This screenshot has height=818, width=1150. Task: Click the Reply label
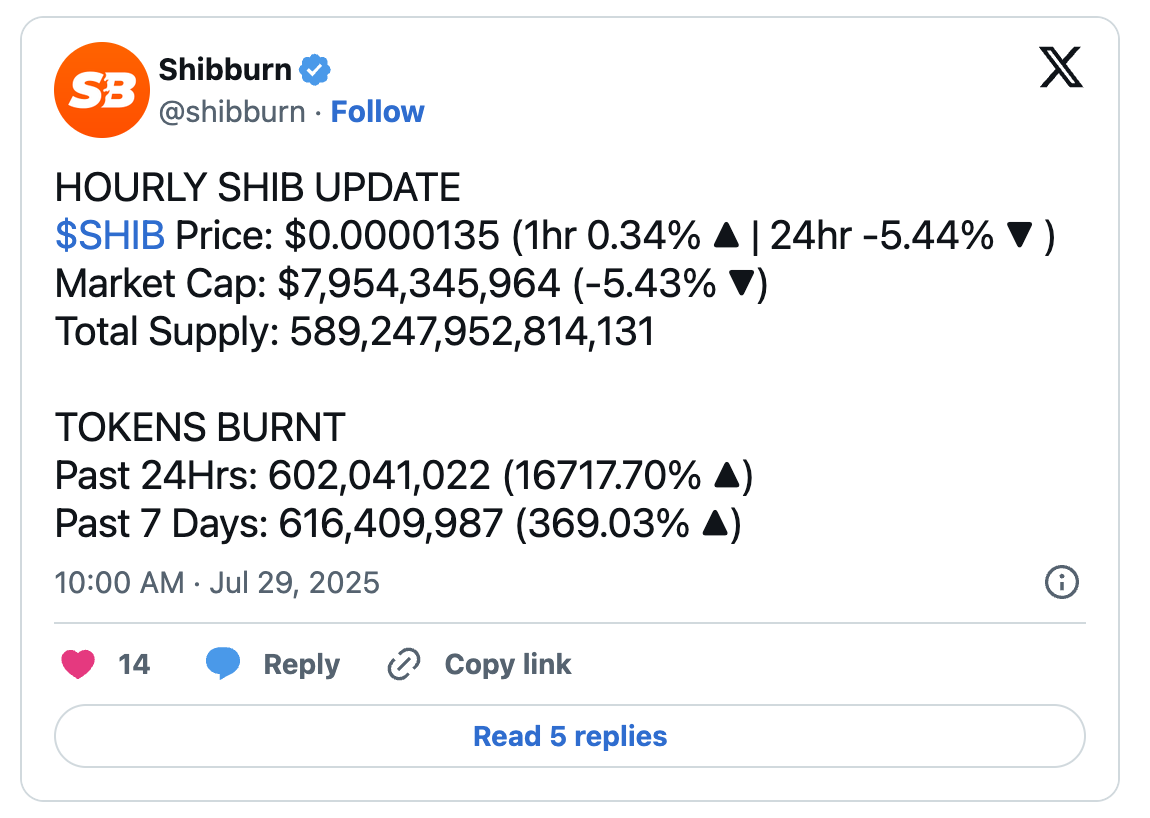tap(301, 664)
